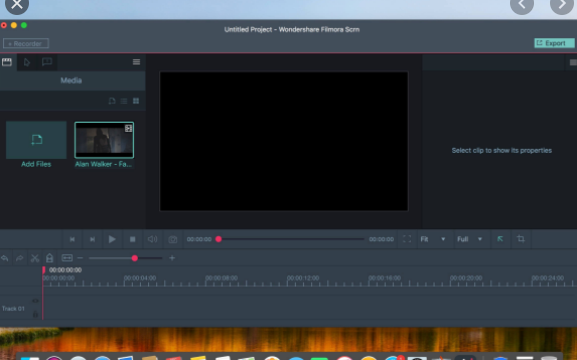Switch media library to grid view

point(136,101)
